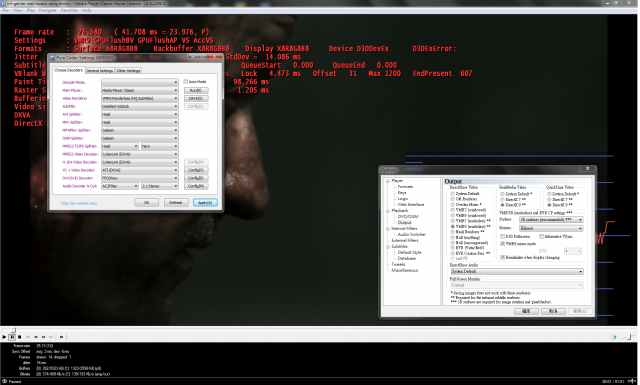Screen dimensions: 640x385
Task: Open the Favorites menu
Action: pyautogui.click(x=69, y=10)
